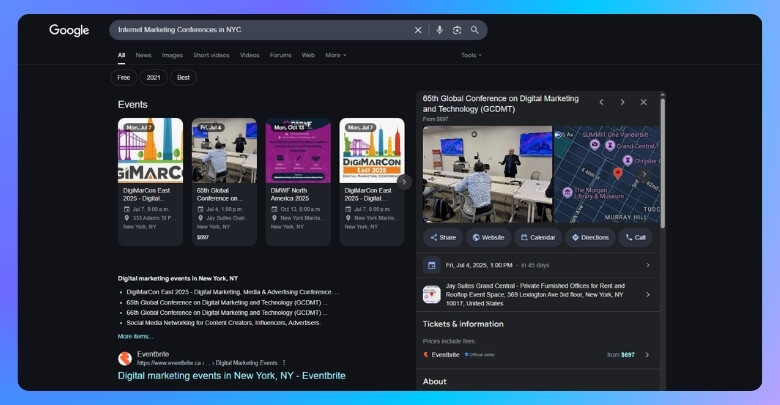Switch to the Web tab
The width and height of the screenshot is (780, 405).
(x=308, y=55)
